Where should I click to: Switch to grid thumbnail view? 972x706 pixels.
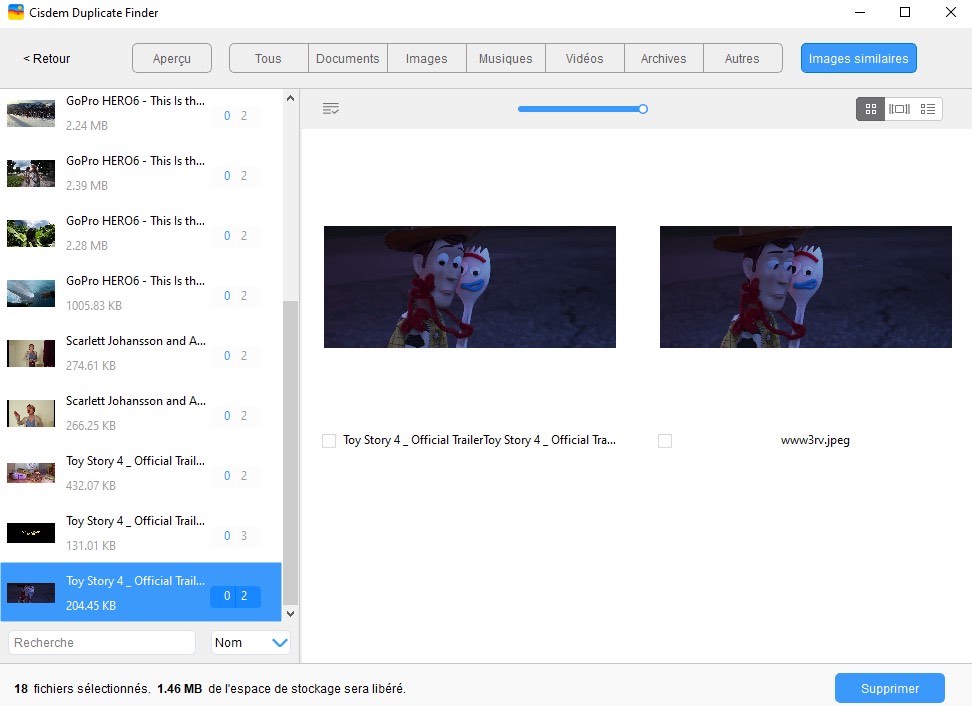(x=870, y=109)
